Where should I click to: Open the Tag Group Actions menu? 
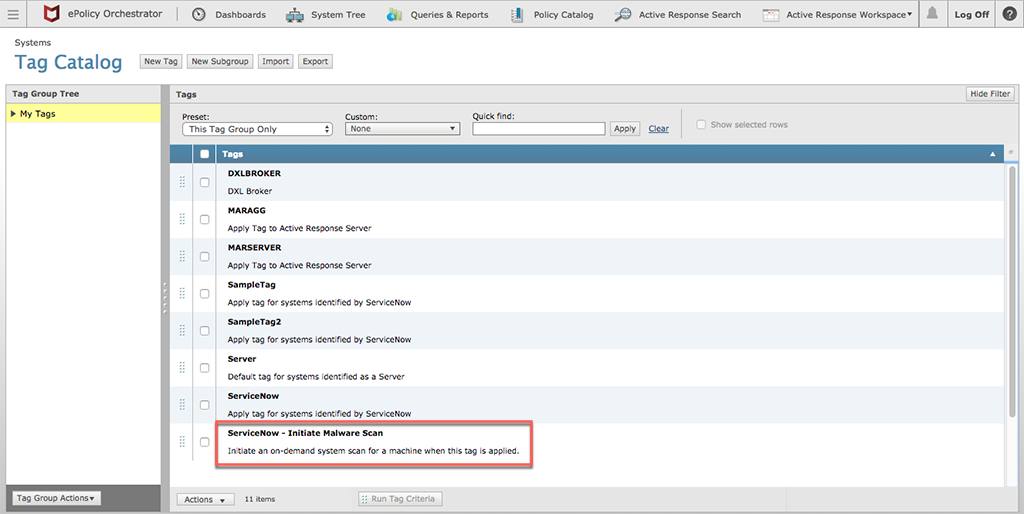(56, 498)
